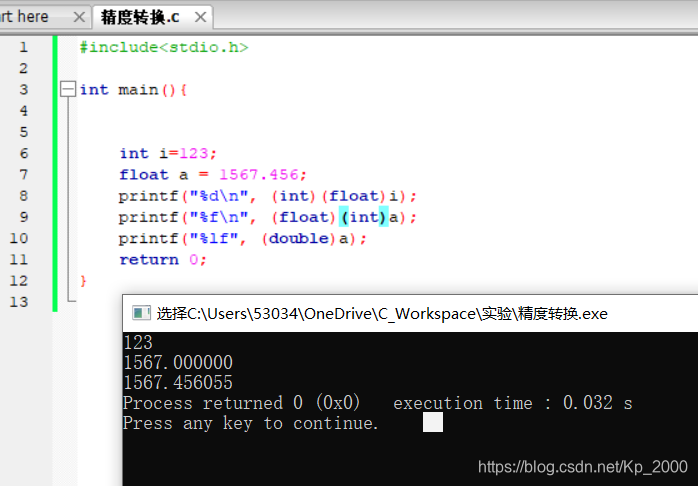Close the 精度转换.c tab

201,17
